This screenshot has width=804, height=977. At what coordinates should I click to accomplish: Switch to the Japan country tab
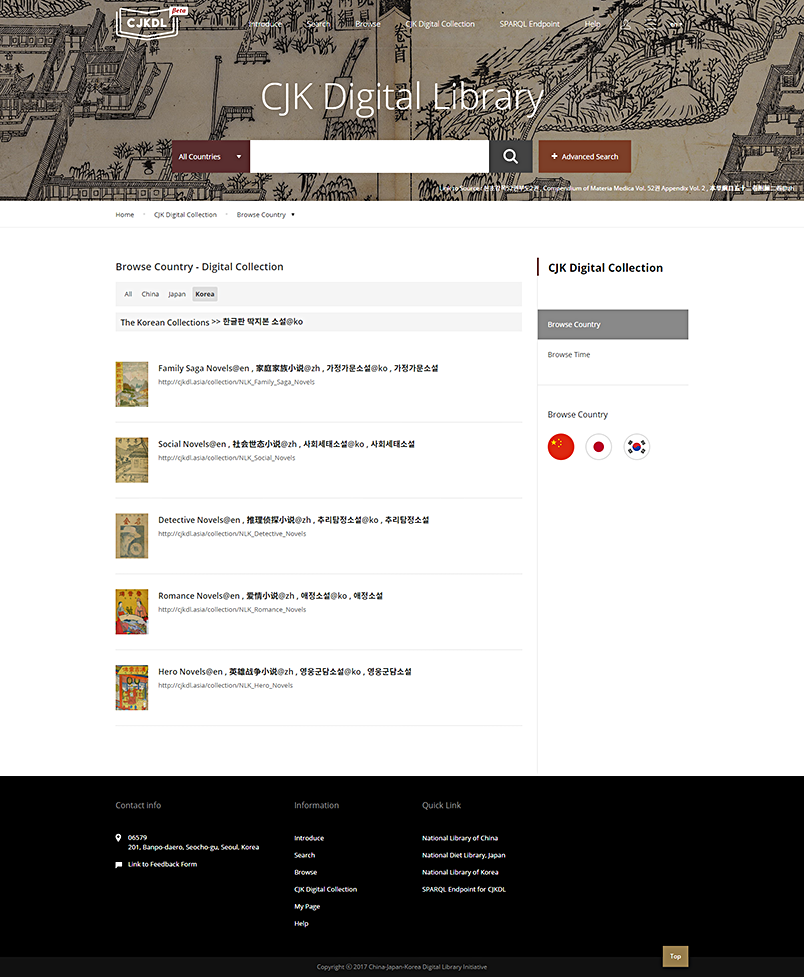177,294
